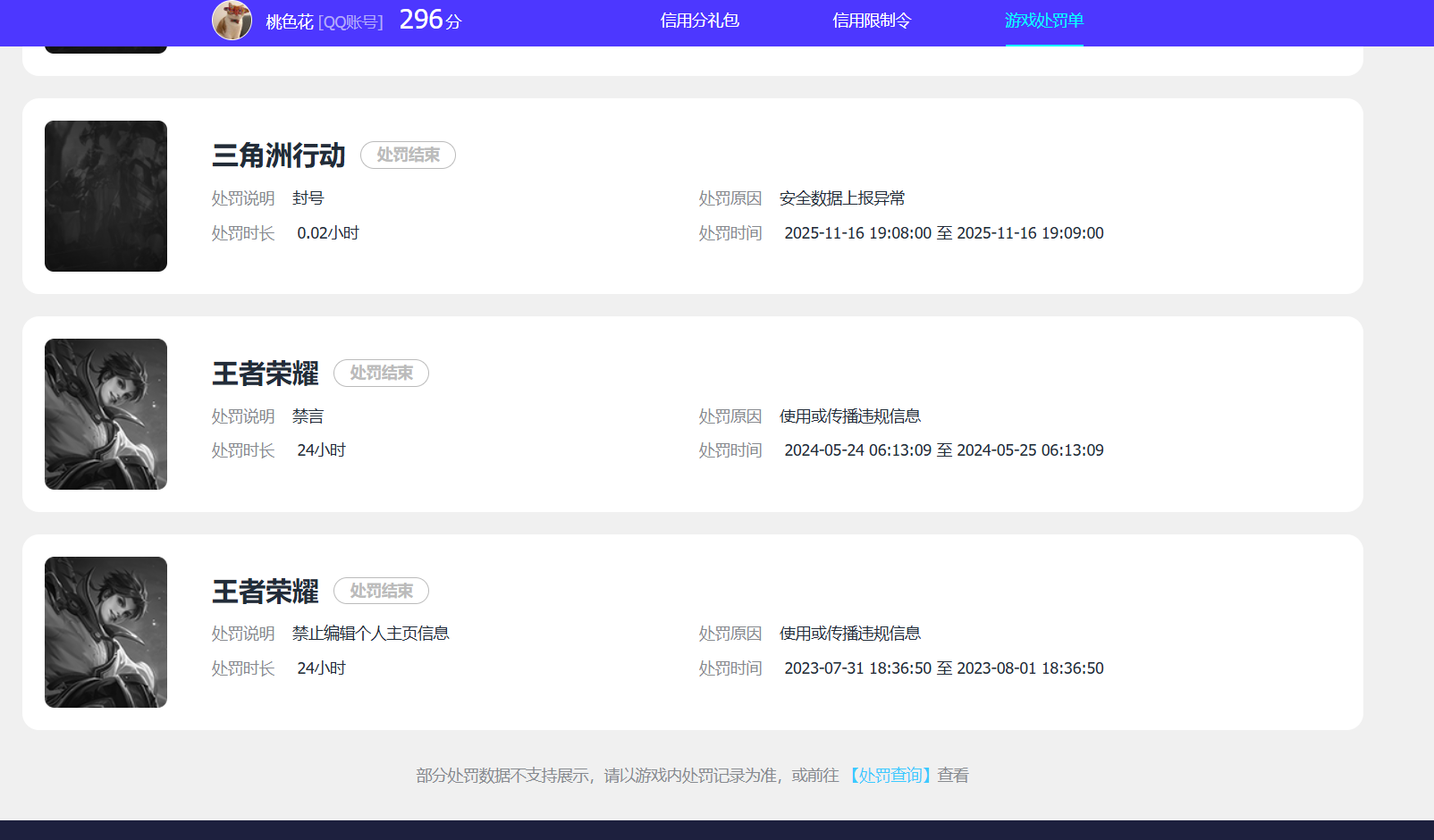Click the 王者荣耀 thumbnail in the 禁言 card

105,414
